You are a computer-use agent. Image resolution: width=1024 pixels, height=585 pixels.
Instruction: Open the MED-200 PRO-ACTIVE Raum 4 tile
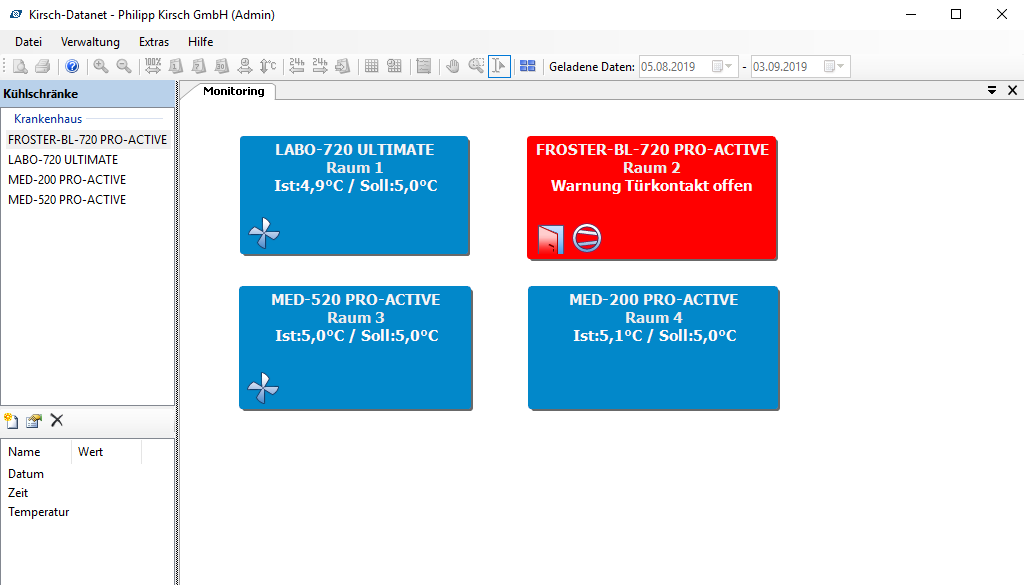653,348
